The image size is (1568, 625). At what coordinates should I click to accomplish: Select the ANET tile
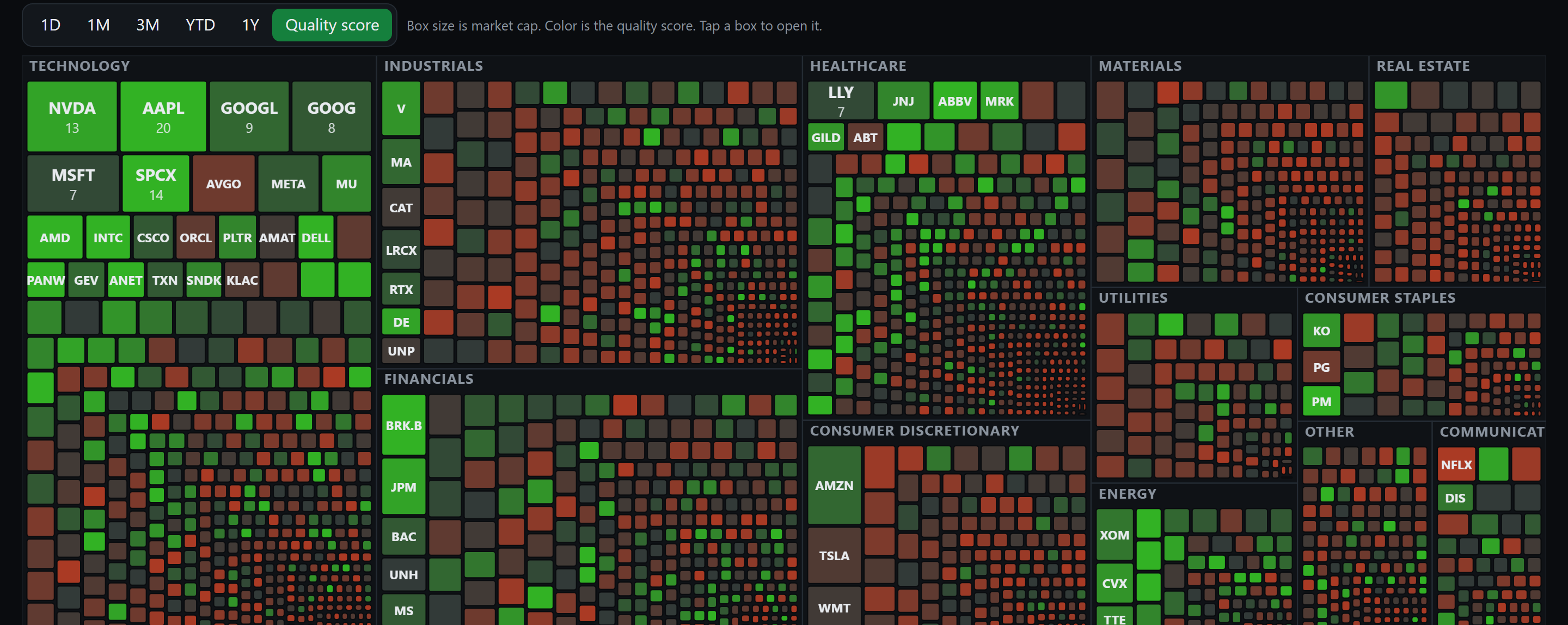pyautogui.click(x=125, y=280)
